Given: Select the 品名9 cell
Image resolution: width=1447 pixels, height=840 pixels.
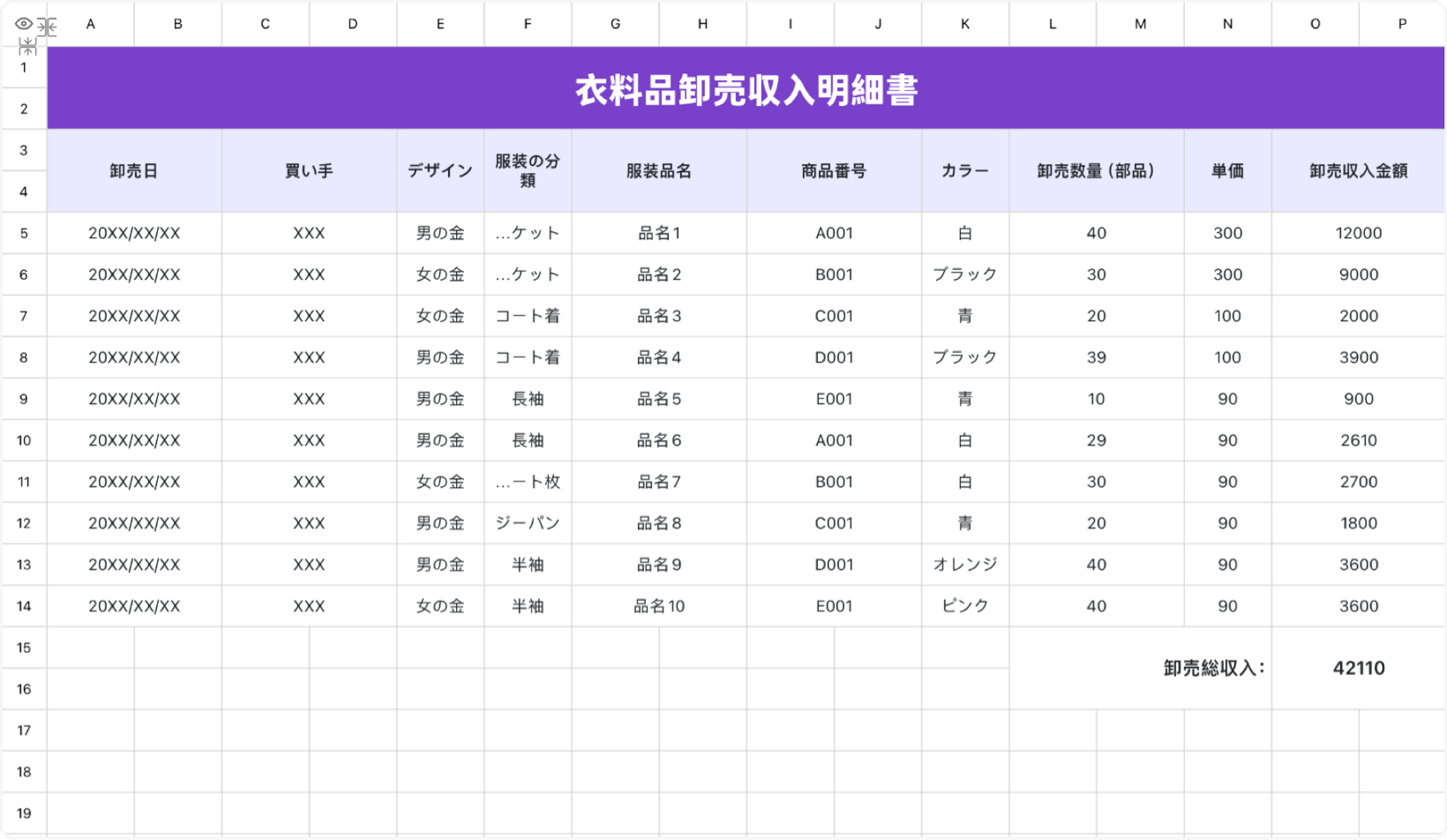Looking at the screenshot, I should (x=659, y=565).
